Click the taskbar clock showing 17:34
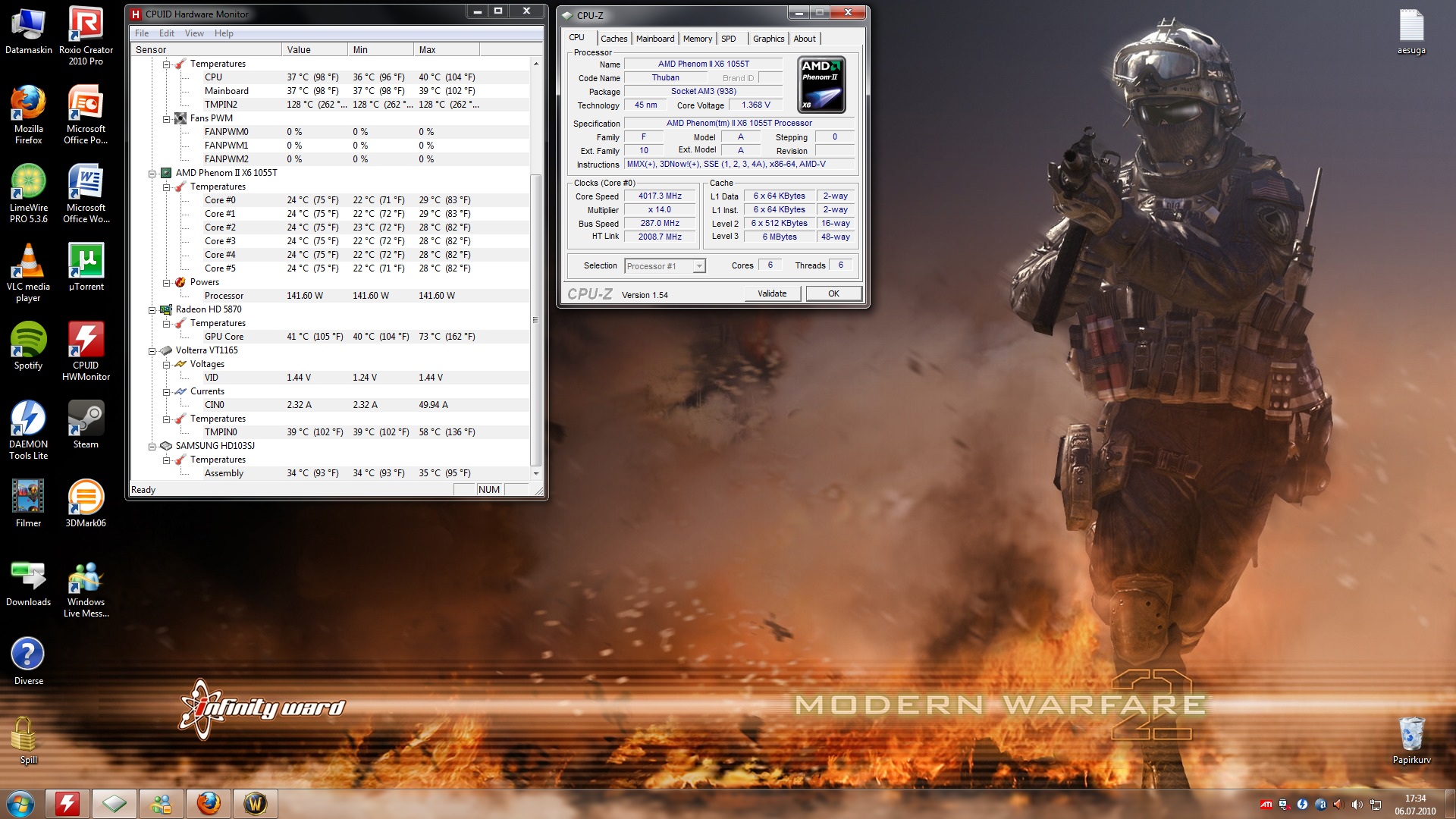This screenshot has height=819, width=1456. [x=1414, y=805]
